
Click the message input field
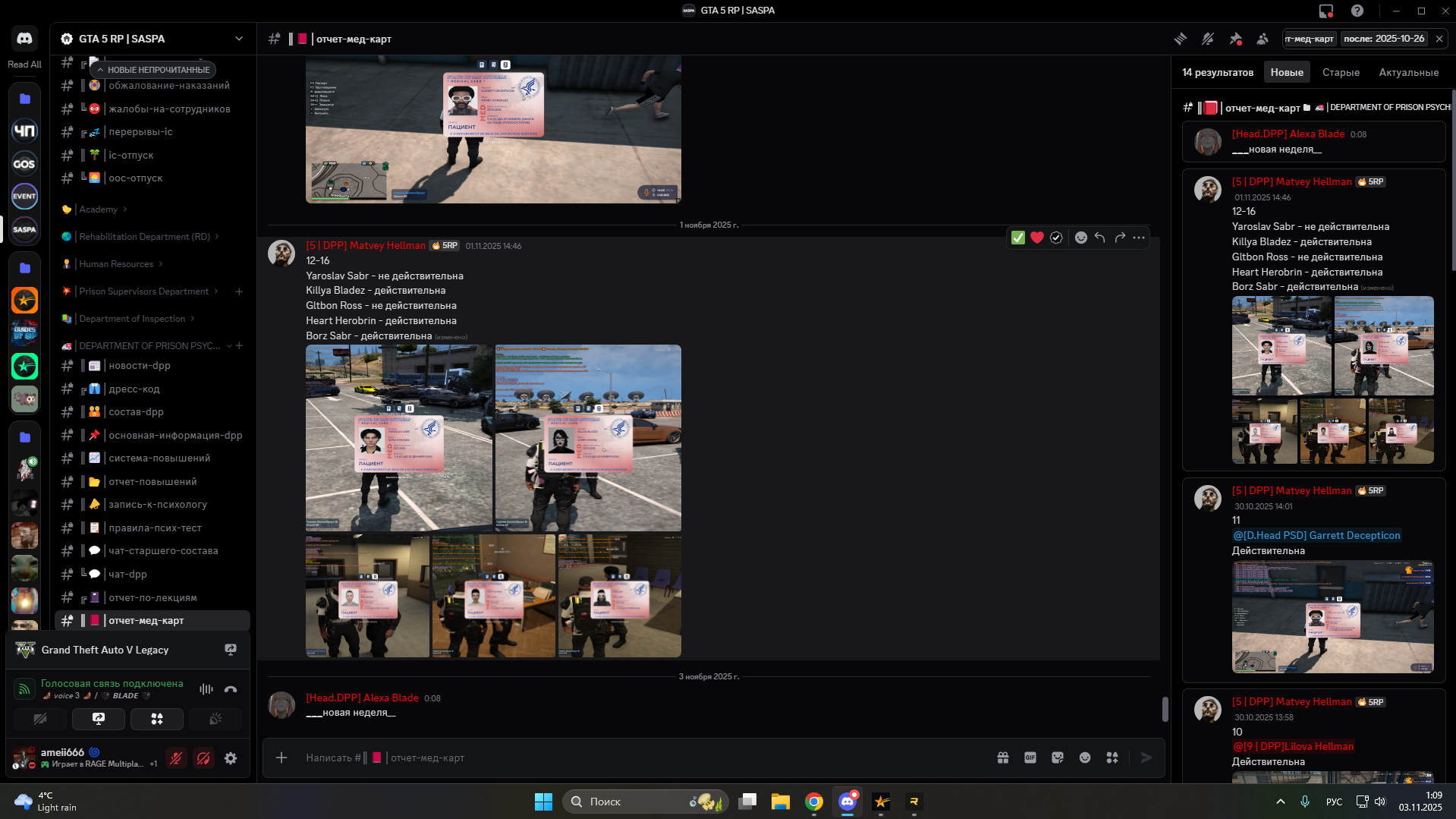(x=607, y=758)
